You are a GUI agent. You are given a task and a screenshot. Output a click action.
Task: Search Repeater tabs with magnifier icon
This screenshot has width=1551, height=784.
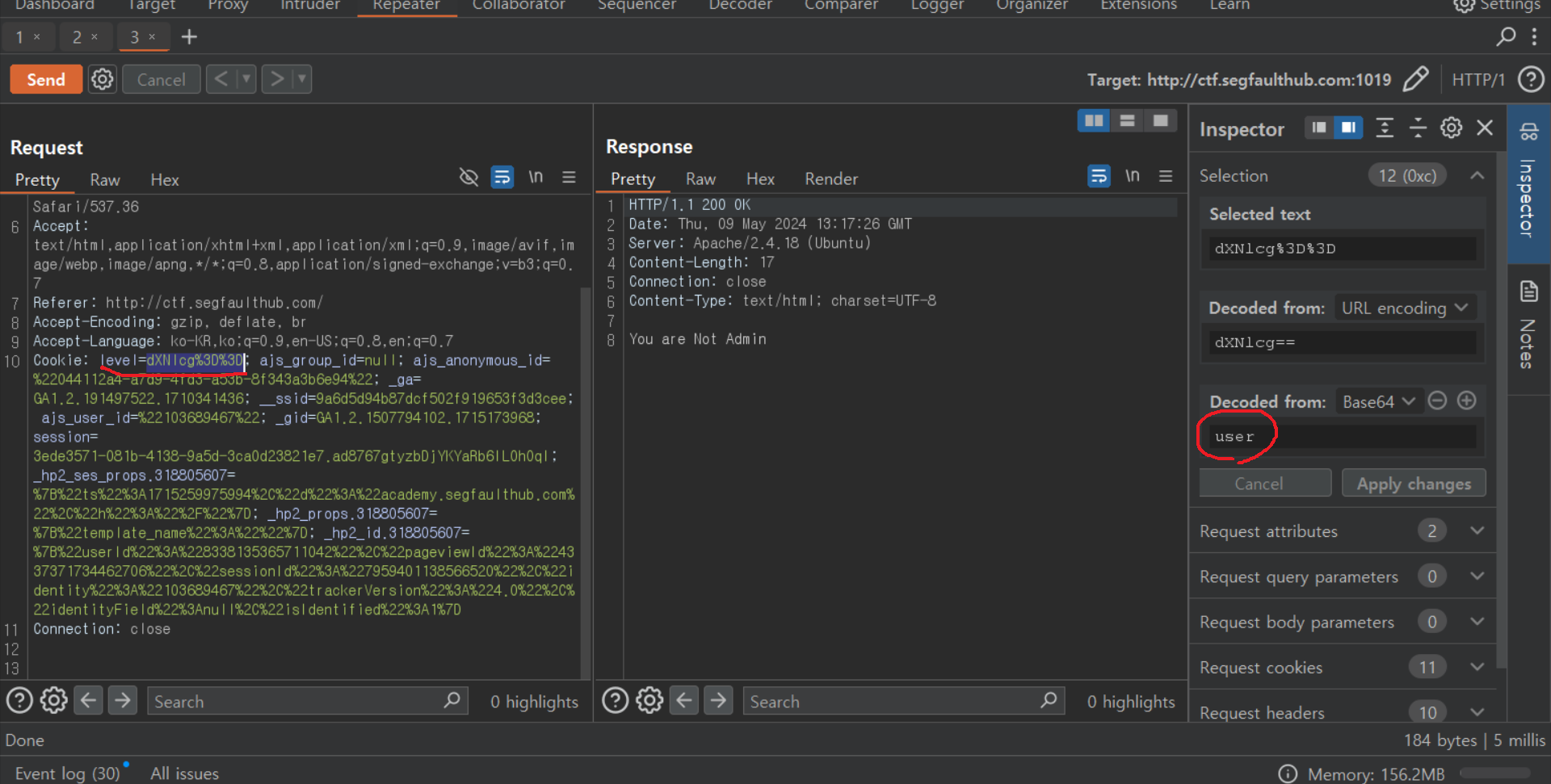[1506, 36]
